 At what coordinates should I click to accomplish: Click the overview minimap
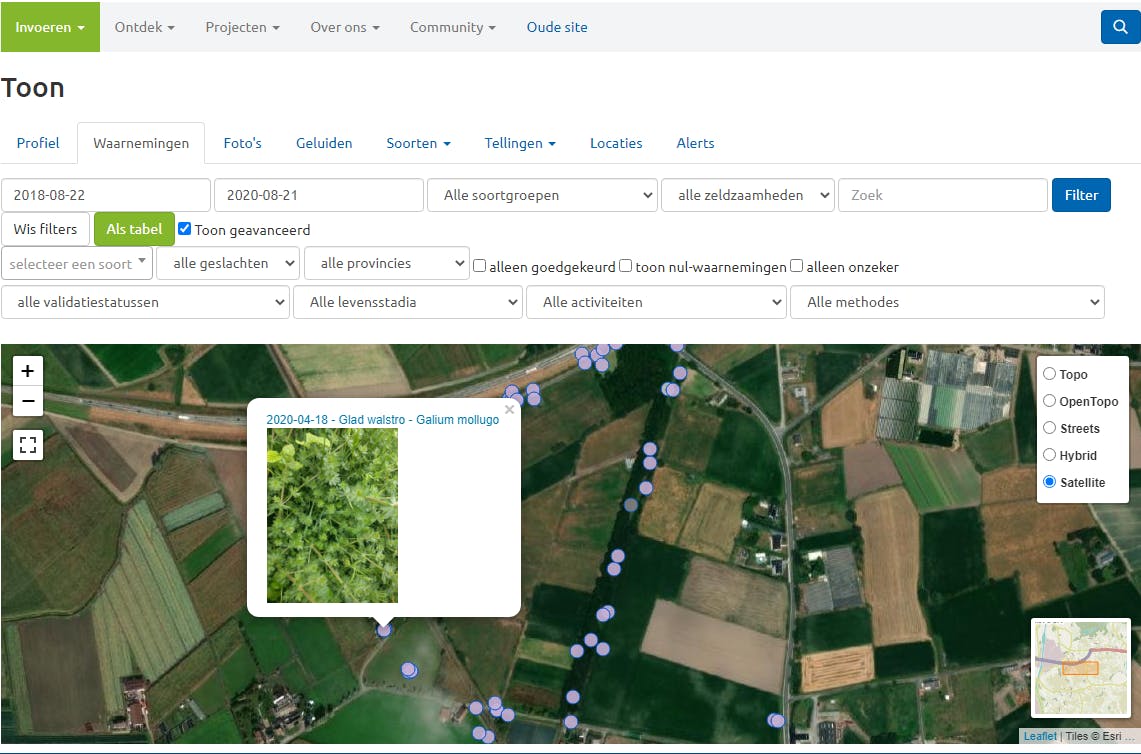[x=1081, y=667]
